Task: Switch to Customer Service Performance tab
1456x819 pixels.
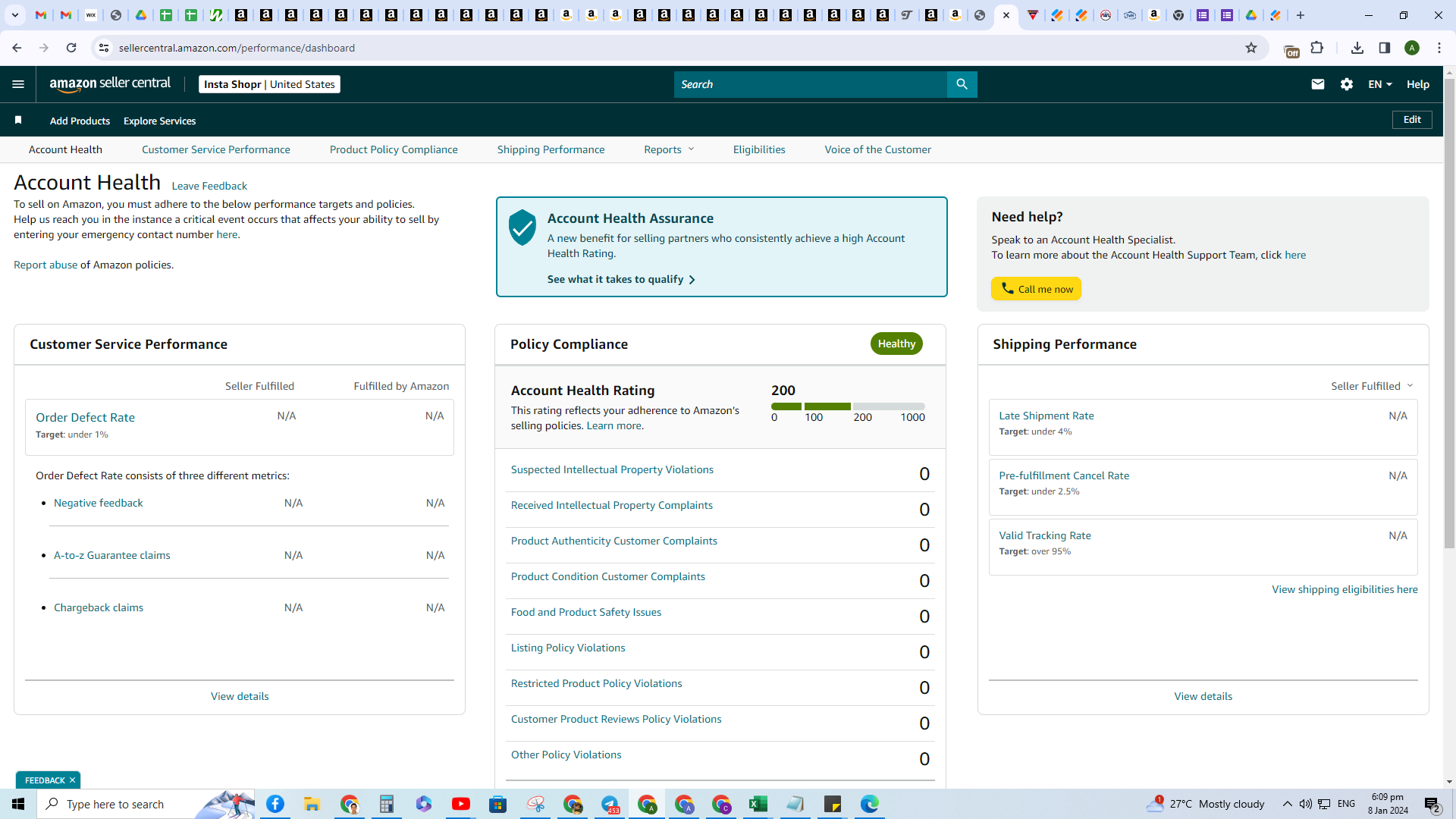Action: coord(216,149)
